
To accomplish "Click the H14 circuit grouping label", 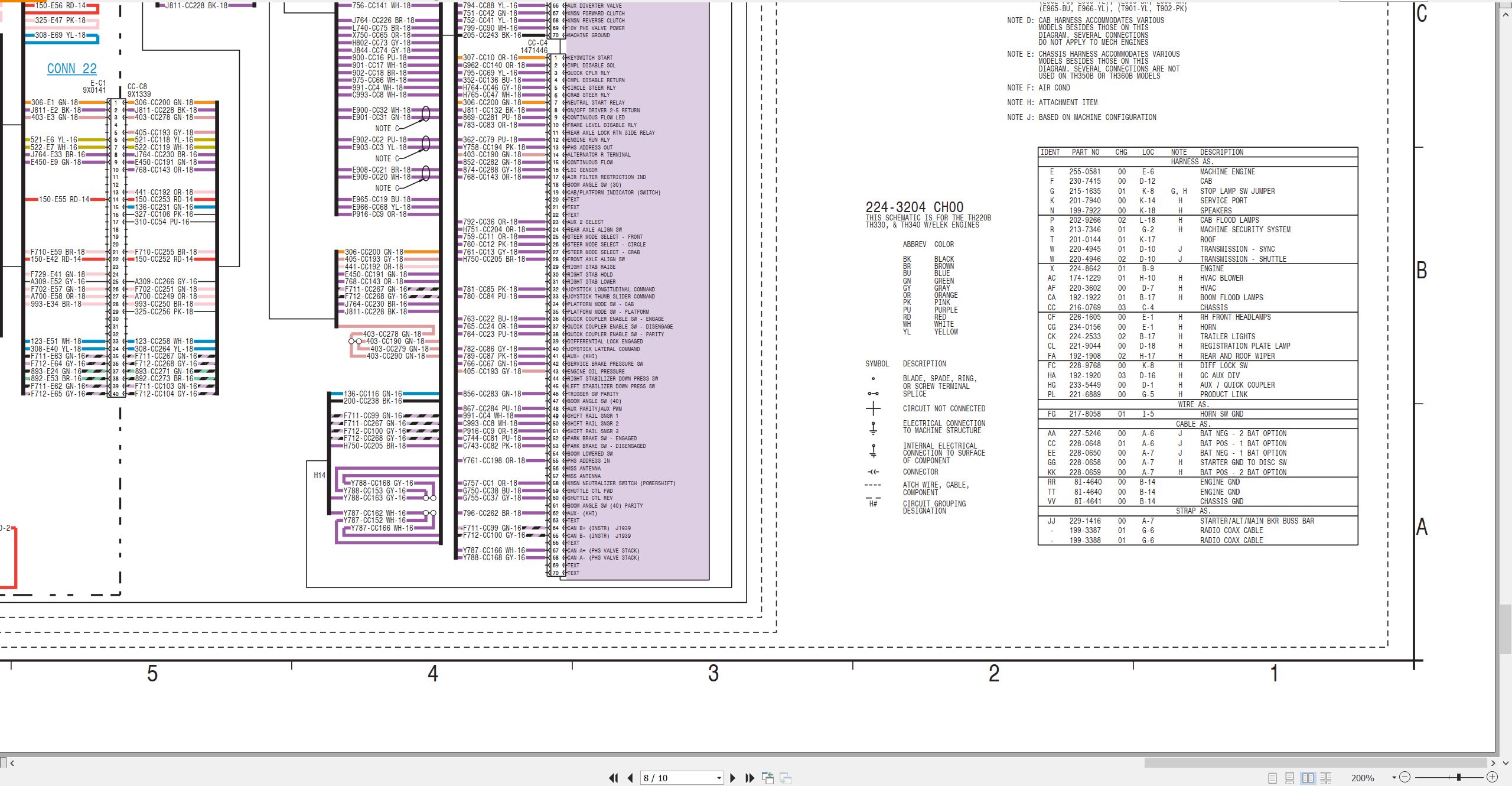I will pyautogui.click(x=320, y=475).
